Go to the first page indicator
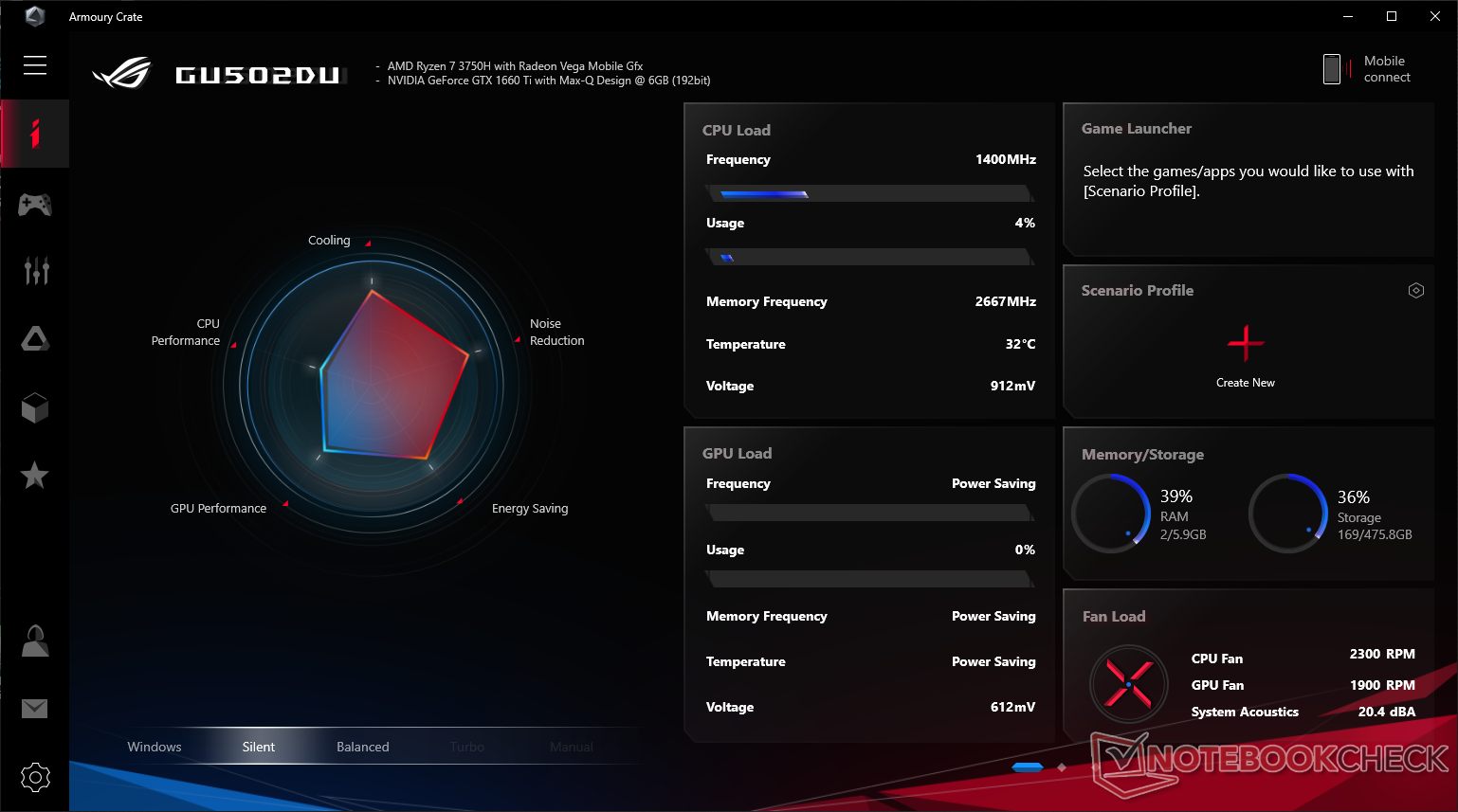Screen dimensions: 1458x812 tap(1028, 767)
